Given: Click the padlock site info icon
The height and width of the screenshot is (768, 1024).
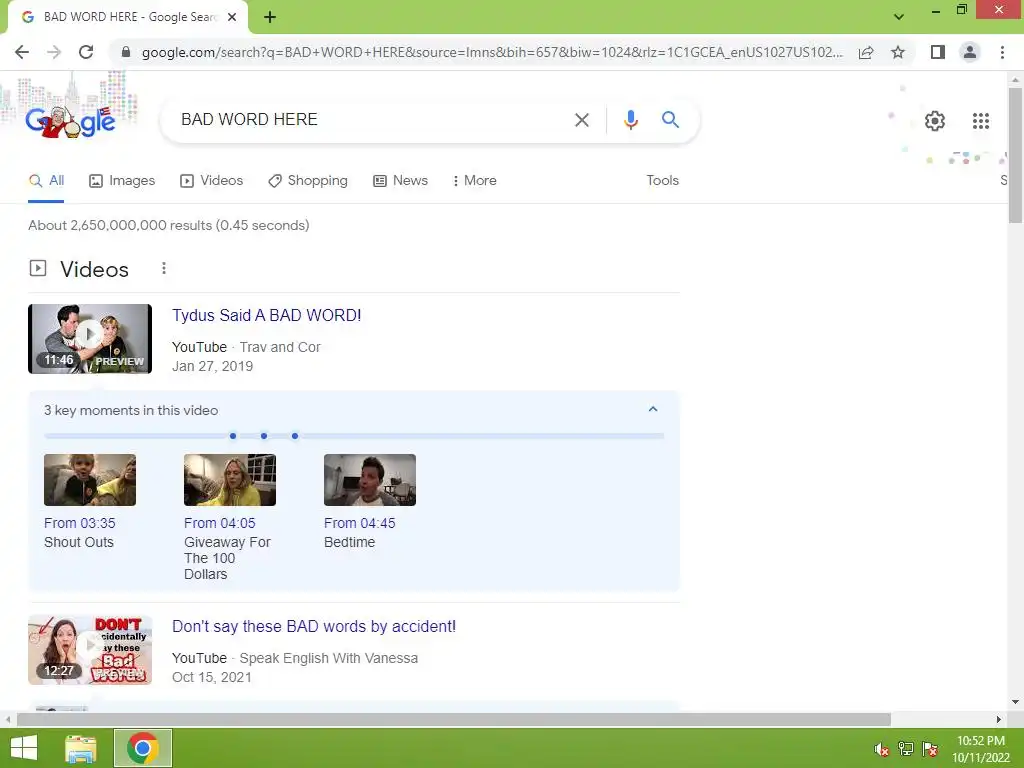Looking at the screenshot, I should [126, 52].
